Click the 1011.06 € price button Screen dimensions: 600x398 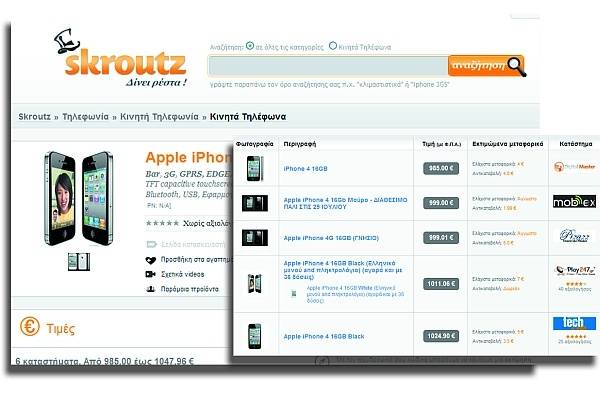[x=441, y=284]
